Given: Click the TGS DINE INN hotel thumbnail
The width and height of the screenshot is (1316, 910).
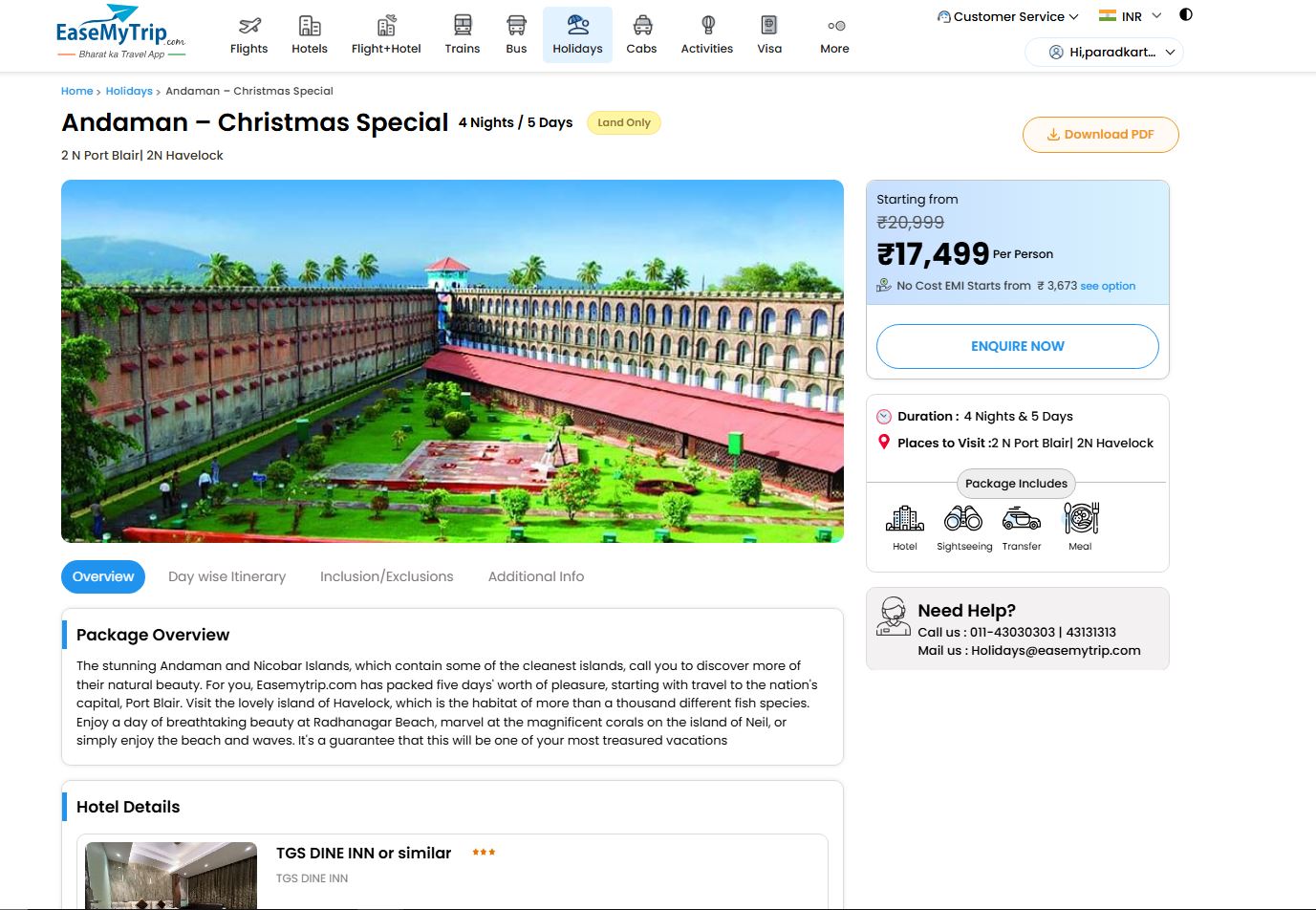Looking at the screenshot, I should [170, 876].
